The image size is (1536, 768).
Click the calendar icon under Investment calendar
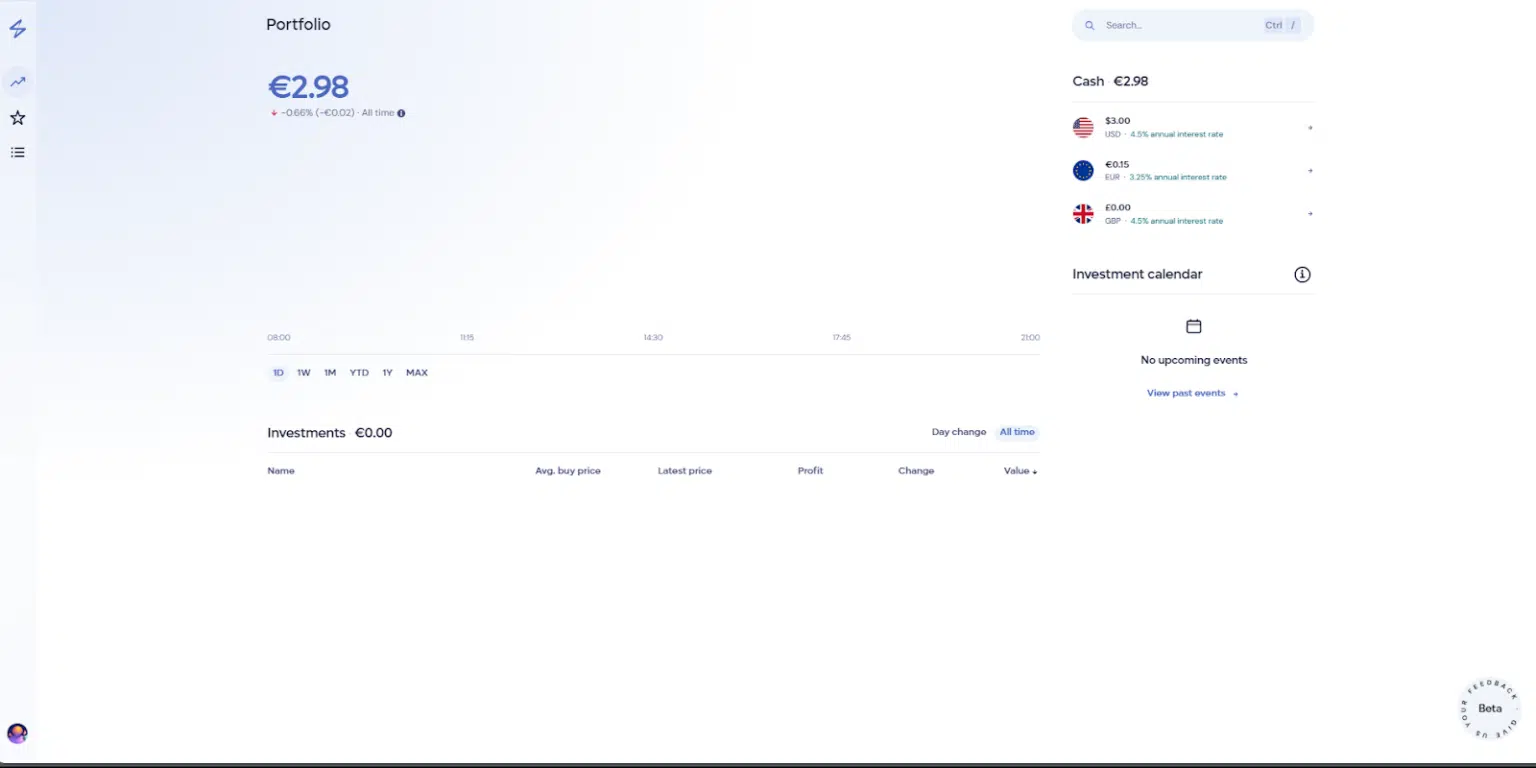1193,325
